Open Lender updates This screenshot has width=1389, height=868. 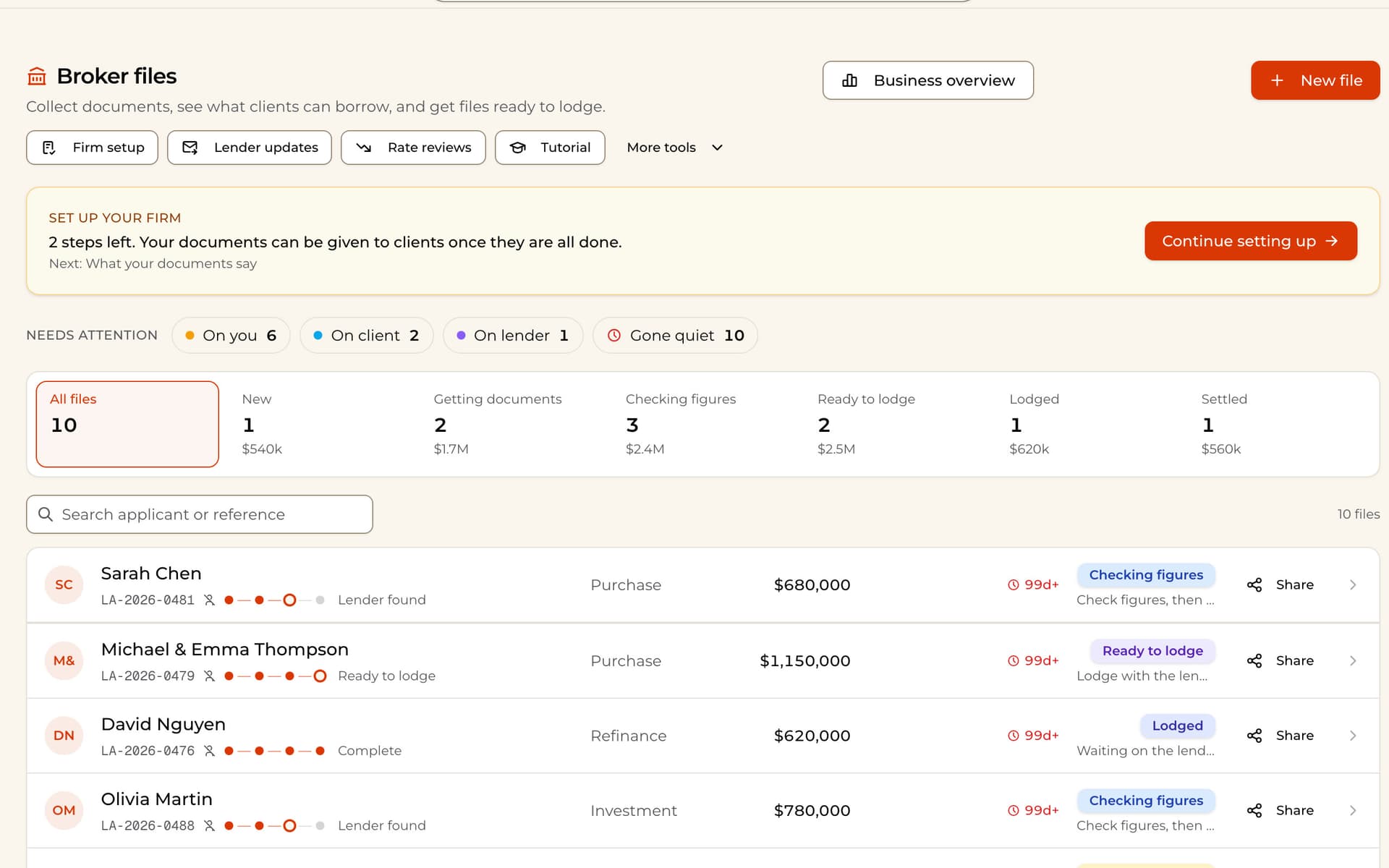[x=250, y=148]
